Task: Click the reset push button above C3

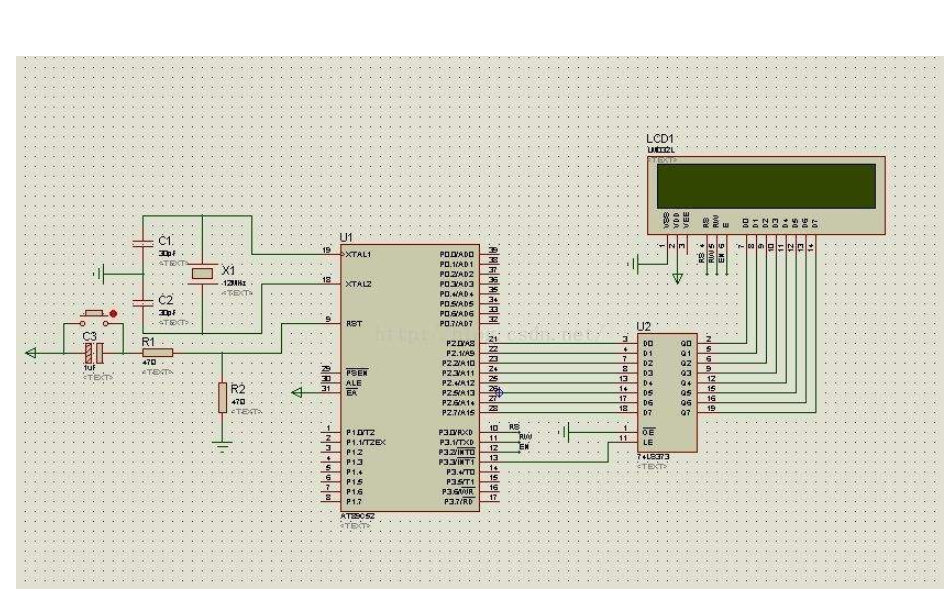Action: click(94, 317)
